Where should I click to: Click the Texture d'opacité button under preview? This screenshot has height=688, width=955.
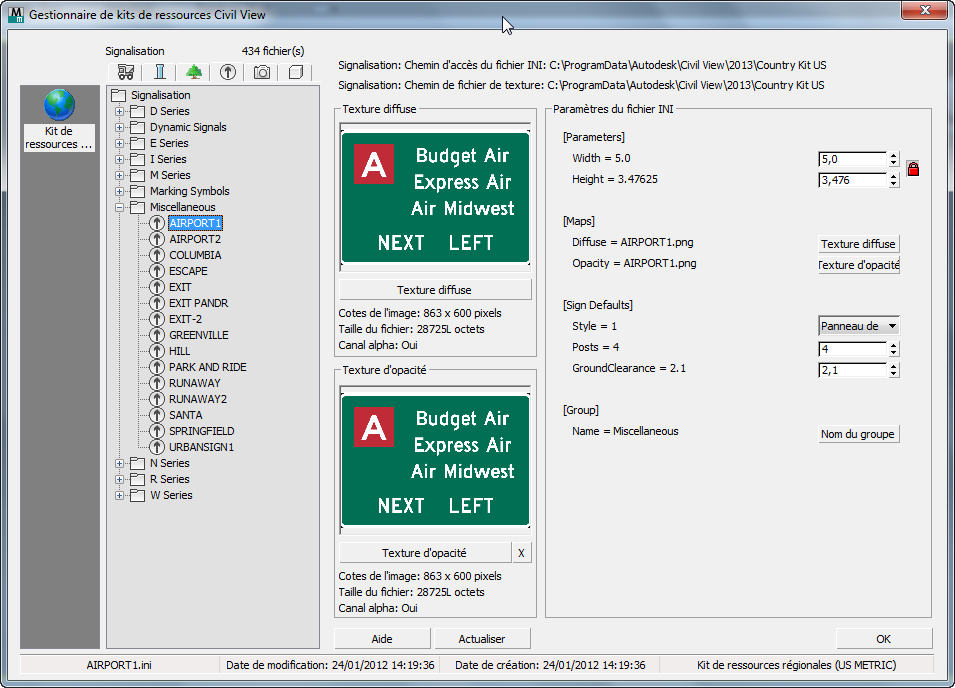425,553
